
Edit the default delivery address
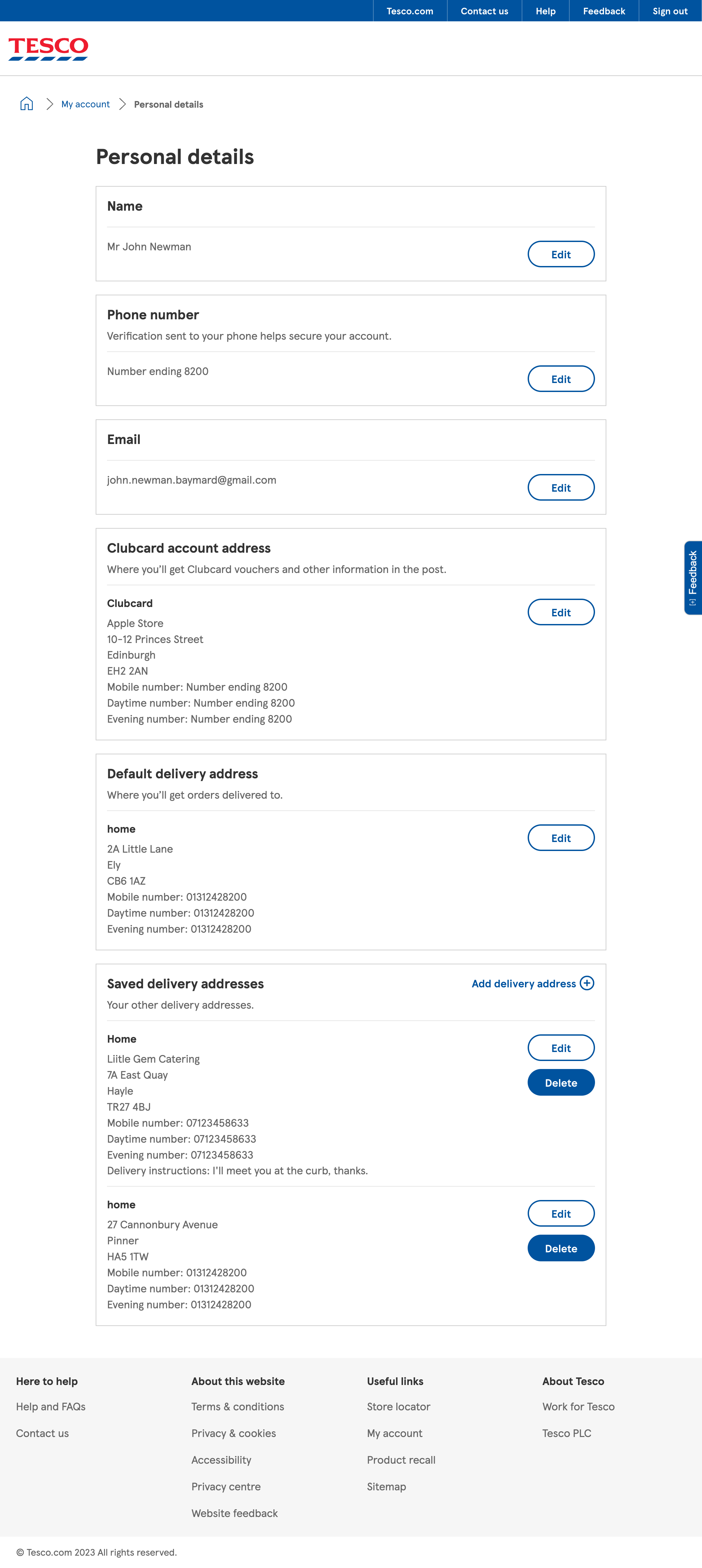click(561, 838)
